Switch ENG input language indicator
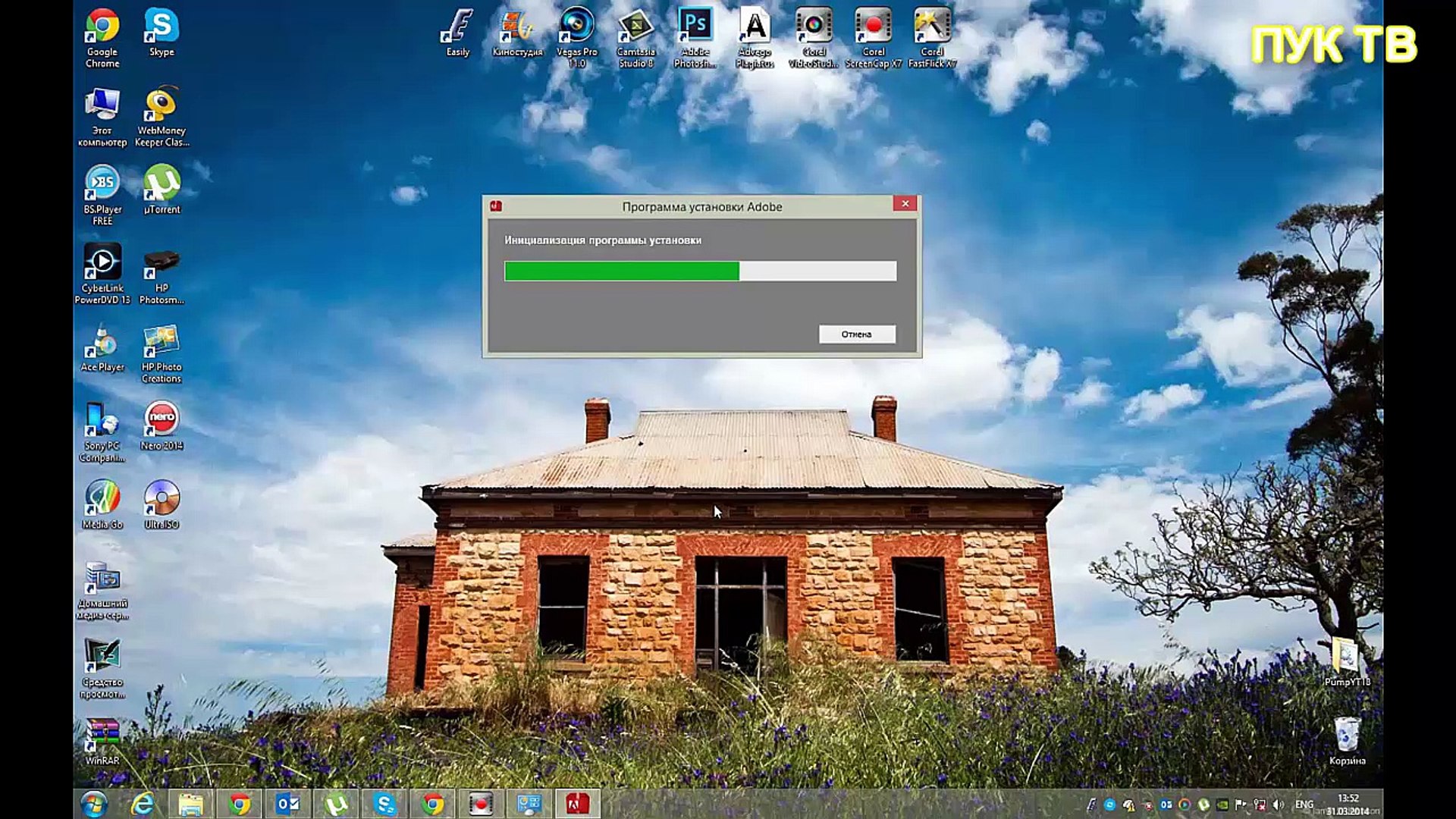 click(x=1304, y=805)
